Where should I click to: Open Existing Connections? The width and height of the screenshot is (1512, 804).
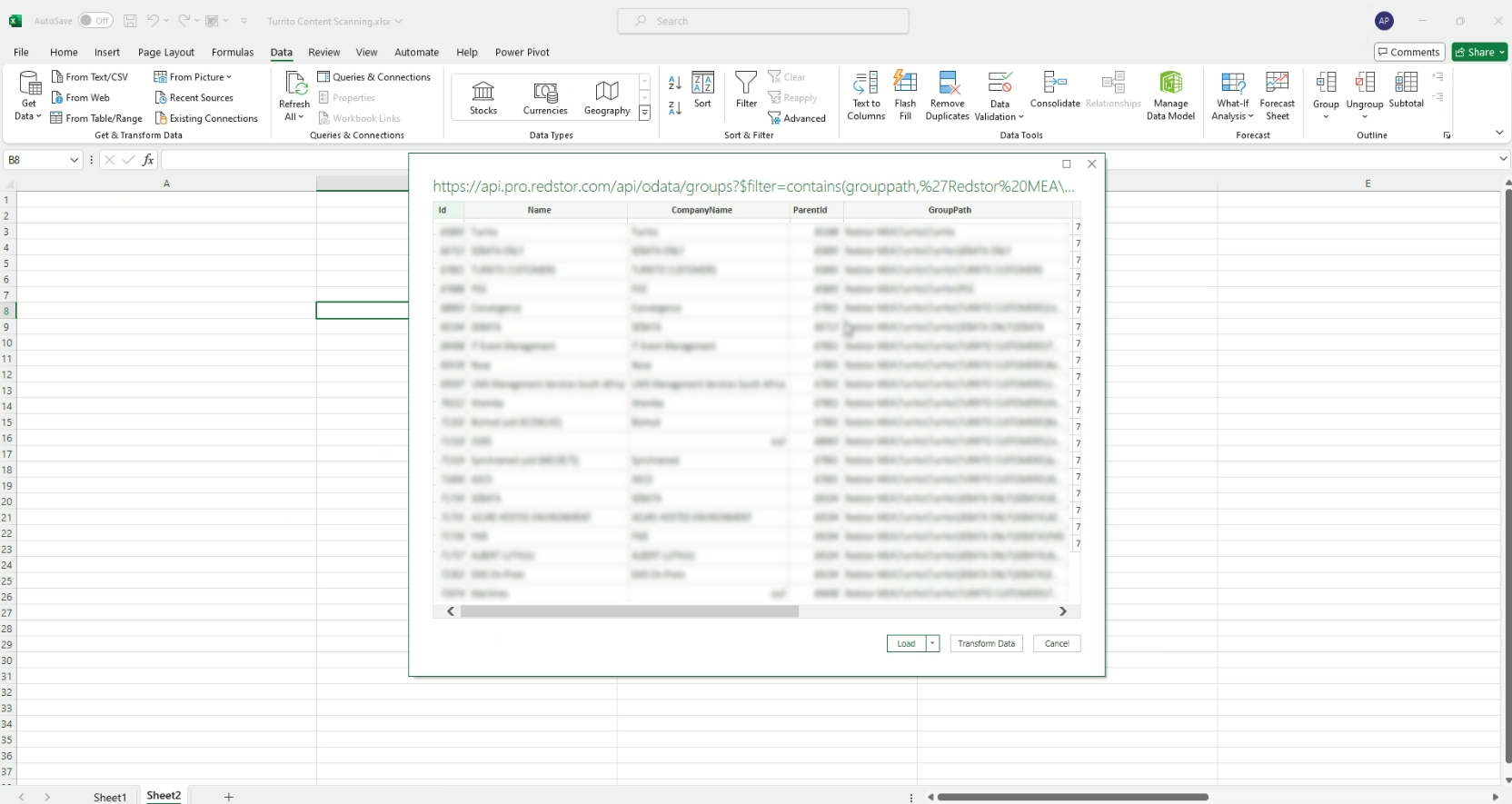pos(206,118)
